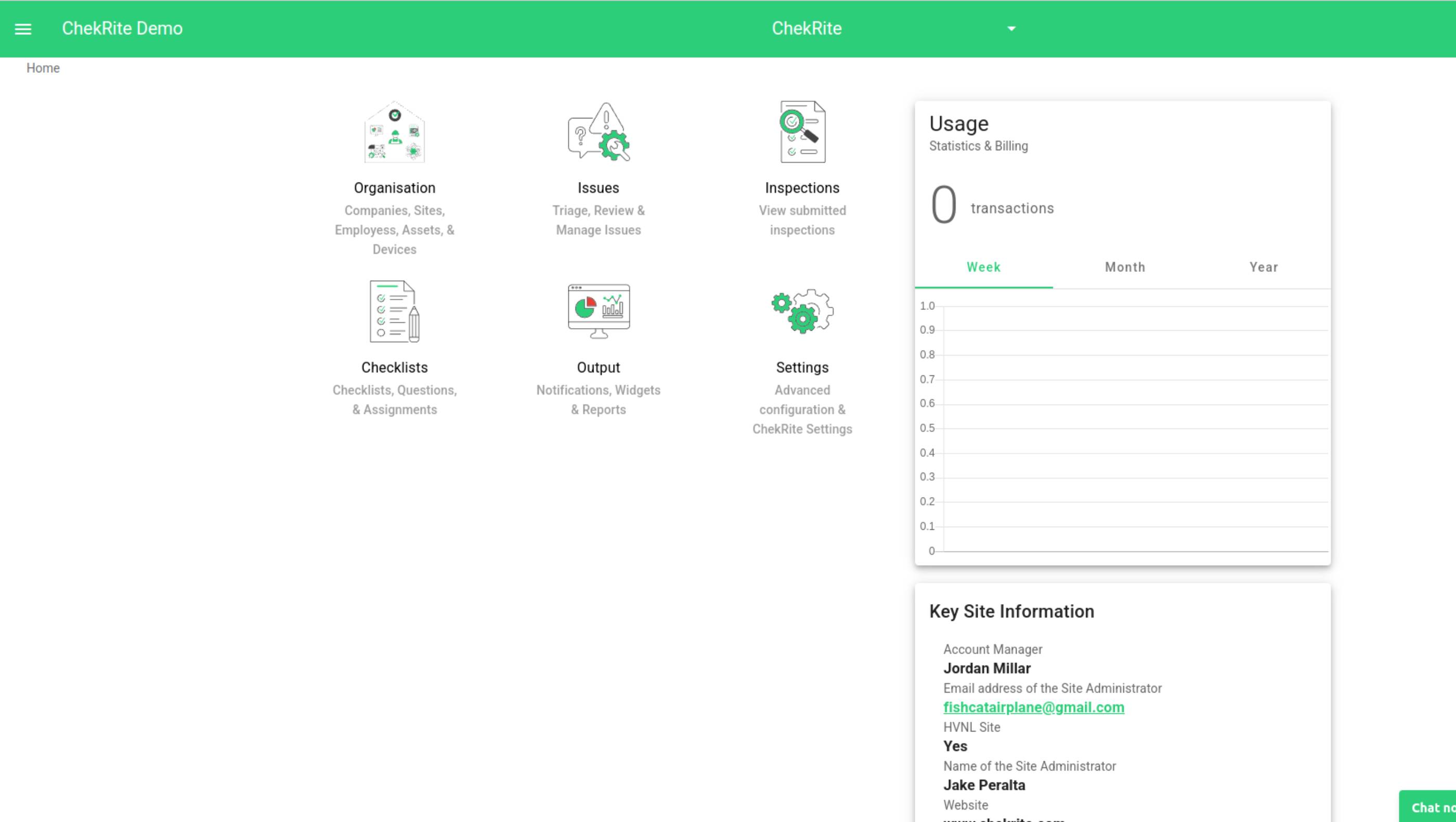
Task: Switch usage chart to Week tab
Action: tap(983, 267)
